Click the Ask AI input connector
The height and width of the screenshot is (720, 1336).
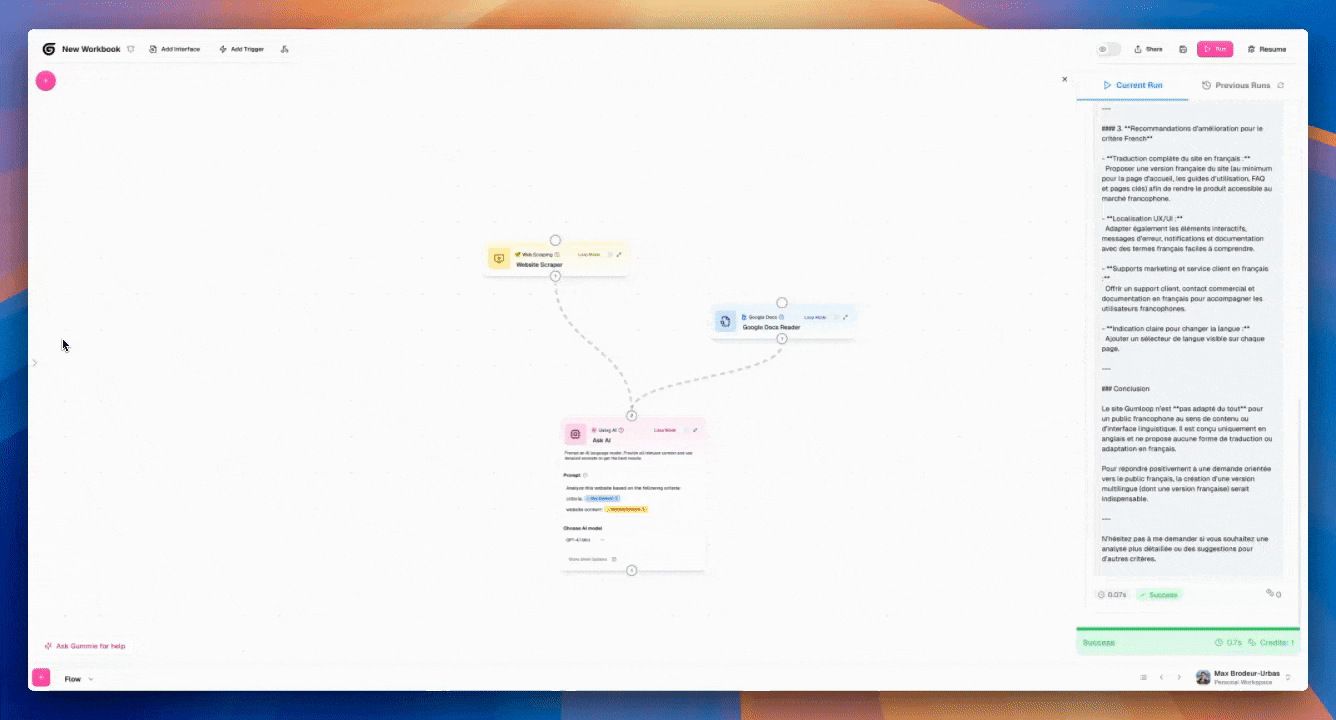coord(631,415)
